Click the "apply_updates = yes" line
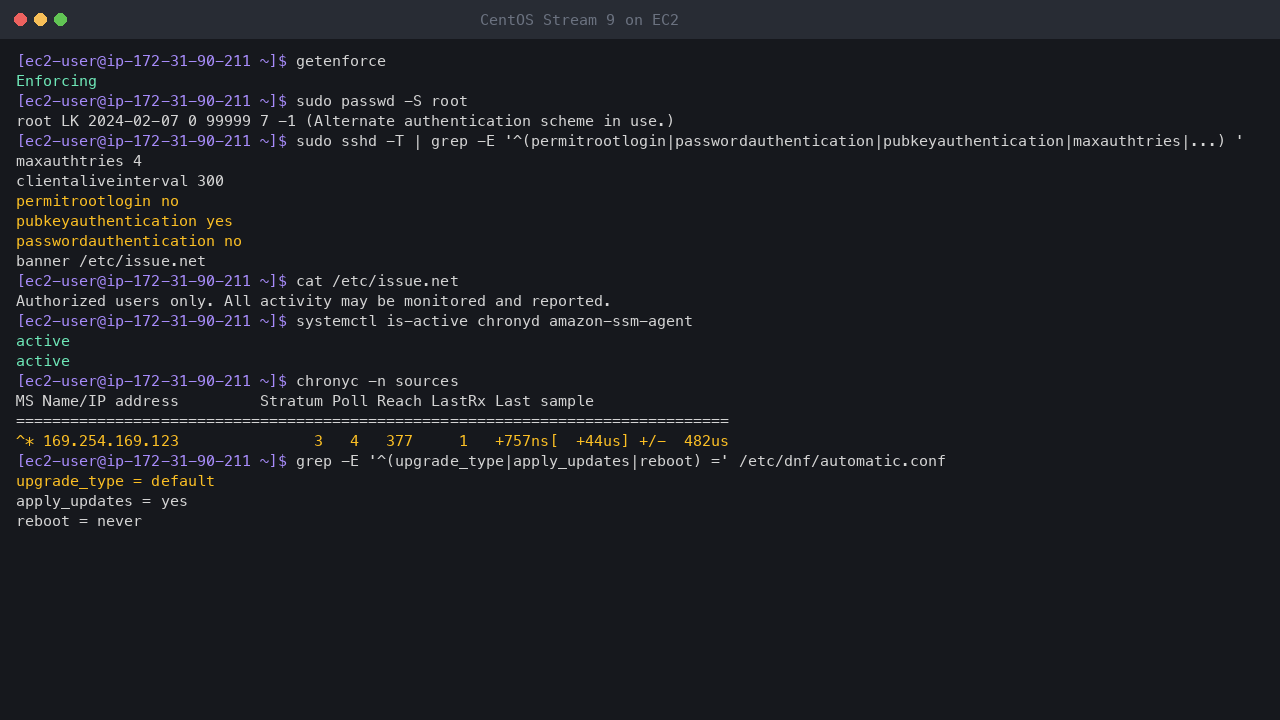The image size is (1280, 720). (x=102, y=501)
